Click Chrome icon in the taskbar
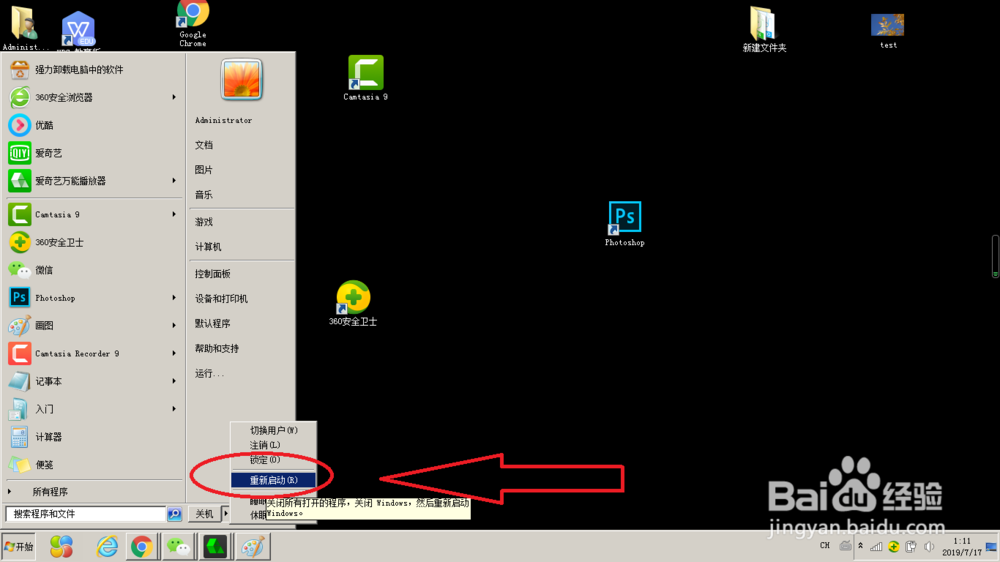1000x562 pixels. (142, 547)
